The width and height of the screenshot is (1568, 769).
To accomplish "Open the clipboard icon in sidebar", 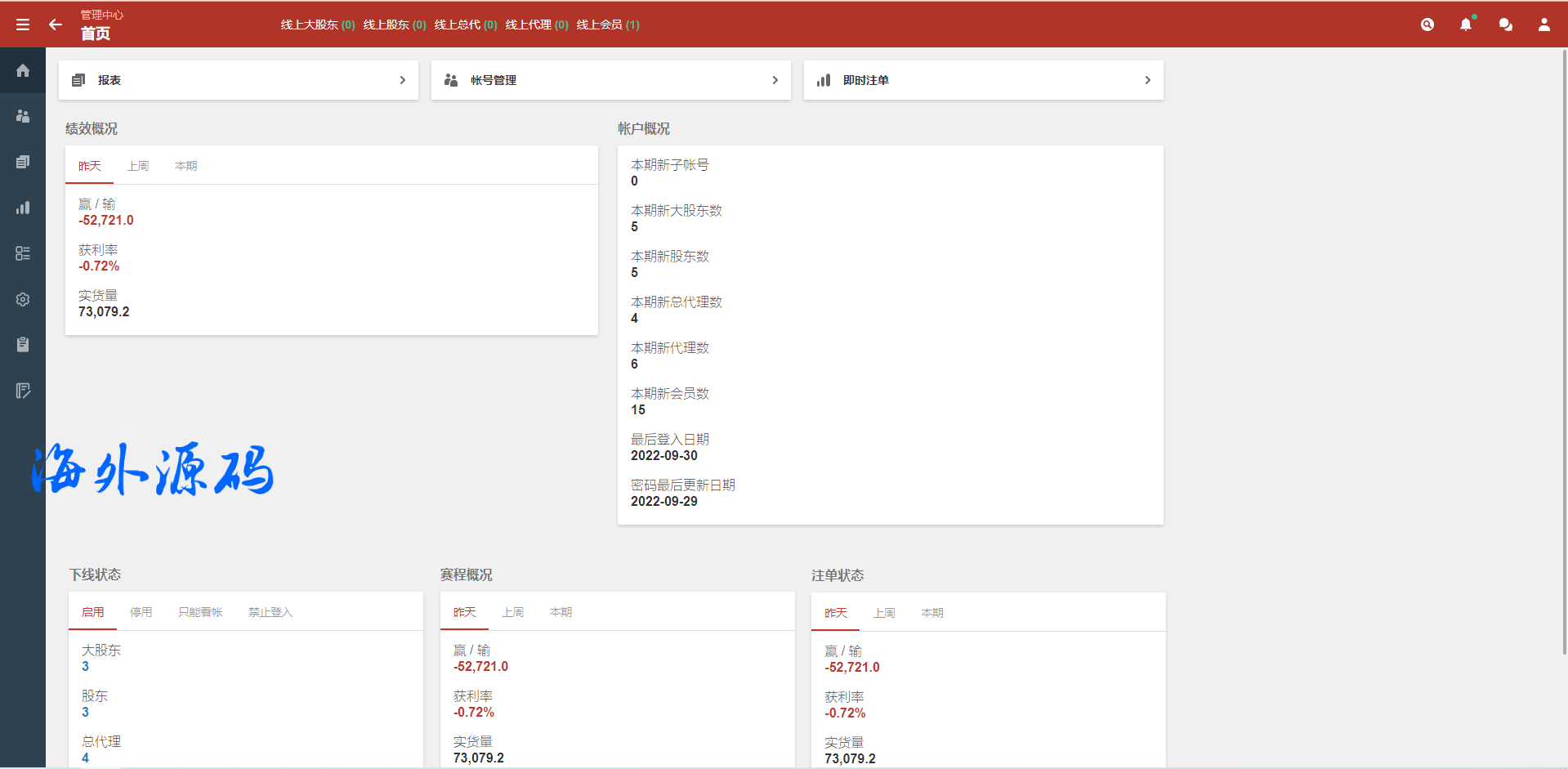I will [x=23, y=345].
